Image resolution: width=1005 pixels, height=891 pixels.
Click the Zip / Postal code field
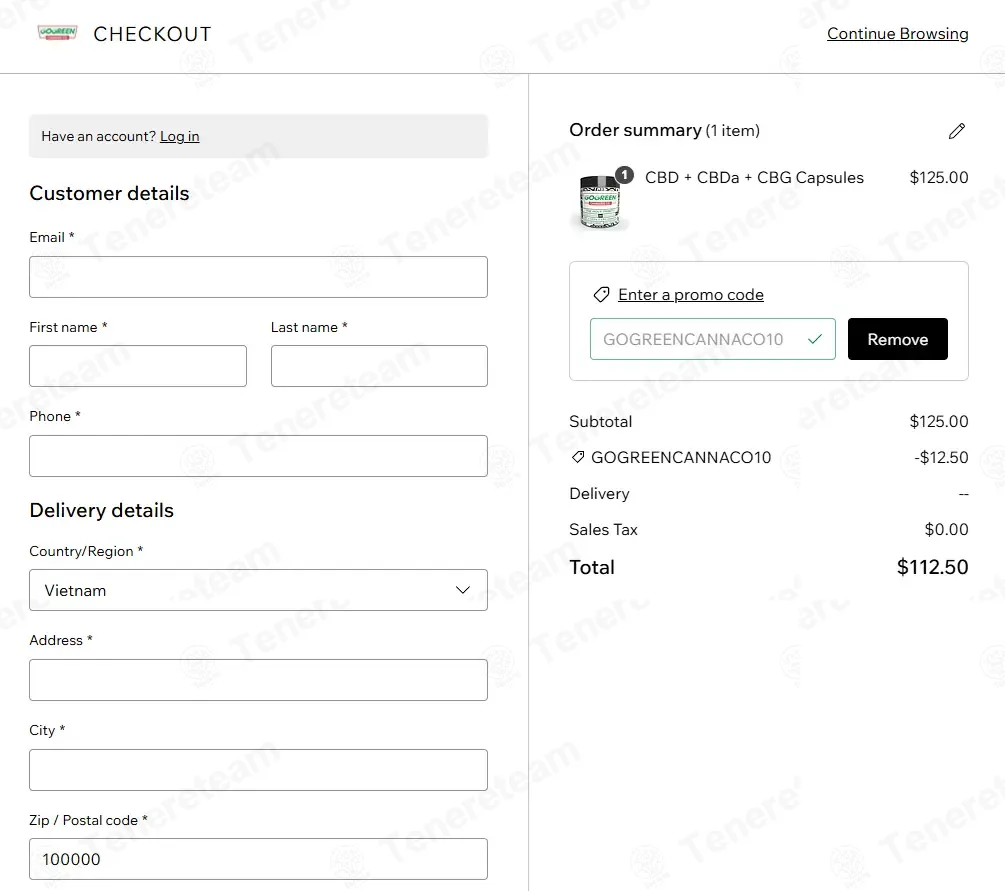click(258, 859)
